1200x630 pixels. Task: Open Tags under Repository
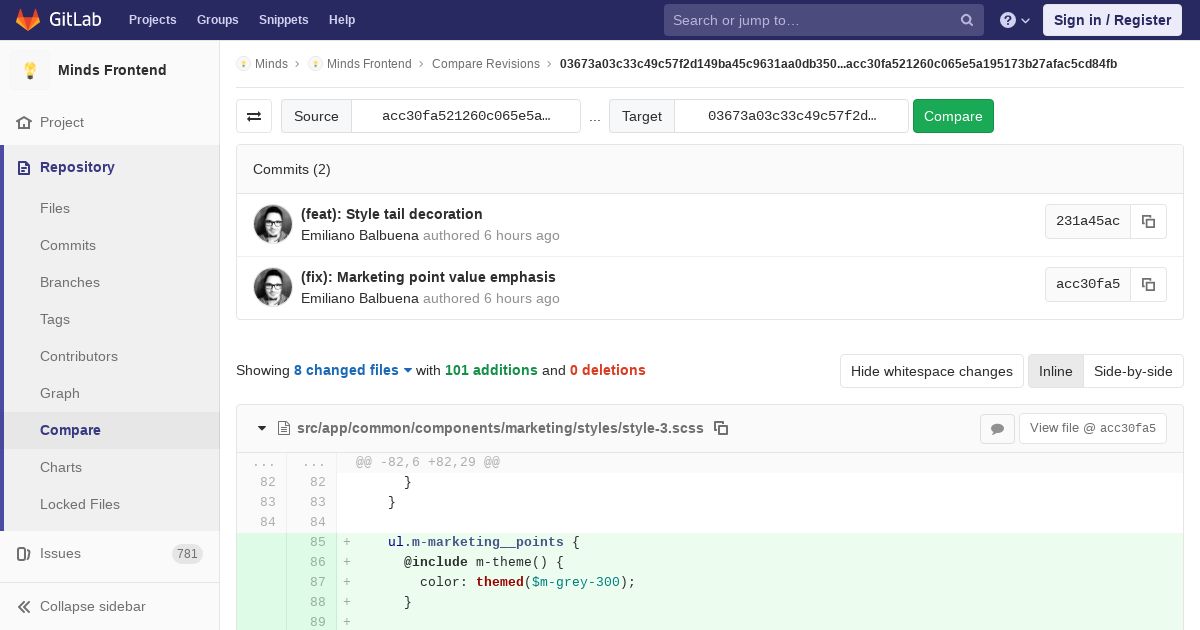click(x=55, y=319)
